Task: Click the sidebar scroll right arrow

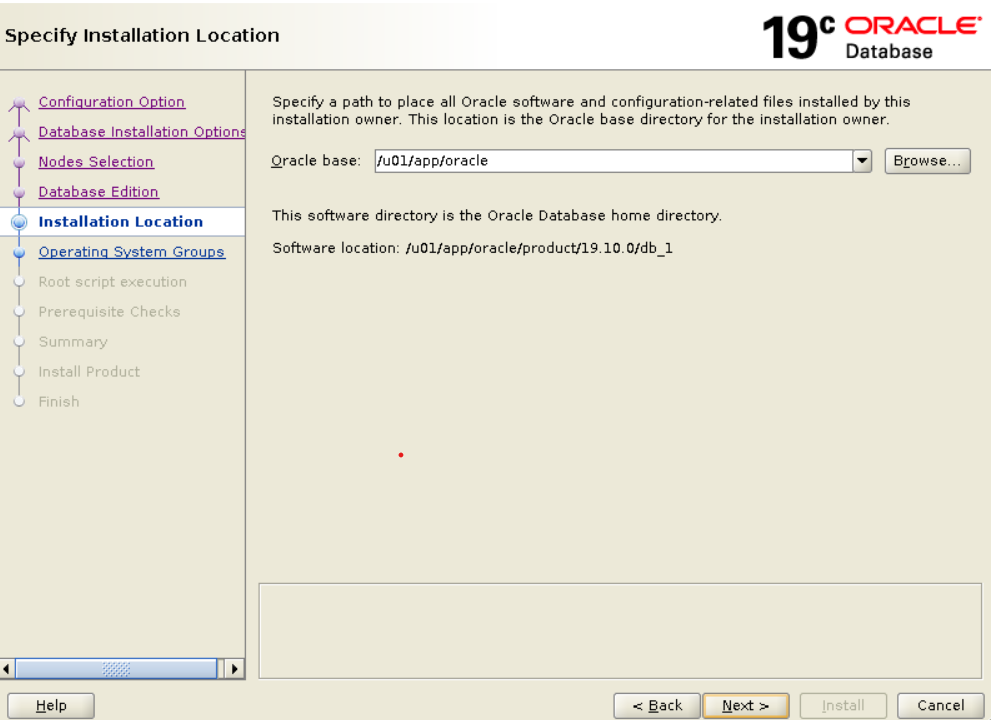Action: point(234,669)
